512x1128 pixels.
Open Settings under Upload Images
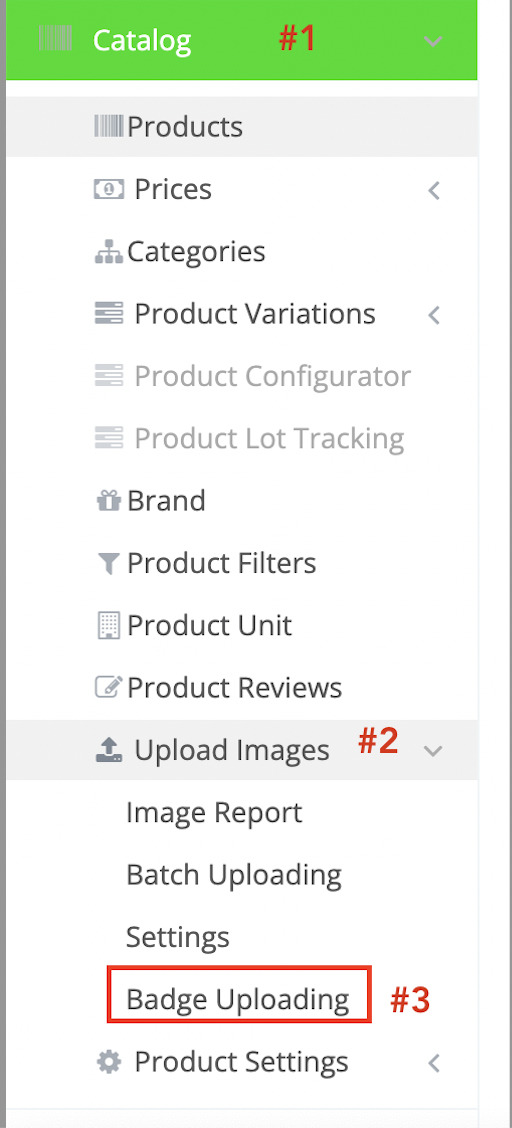[x=178, y=938]
